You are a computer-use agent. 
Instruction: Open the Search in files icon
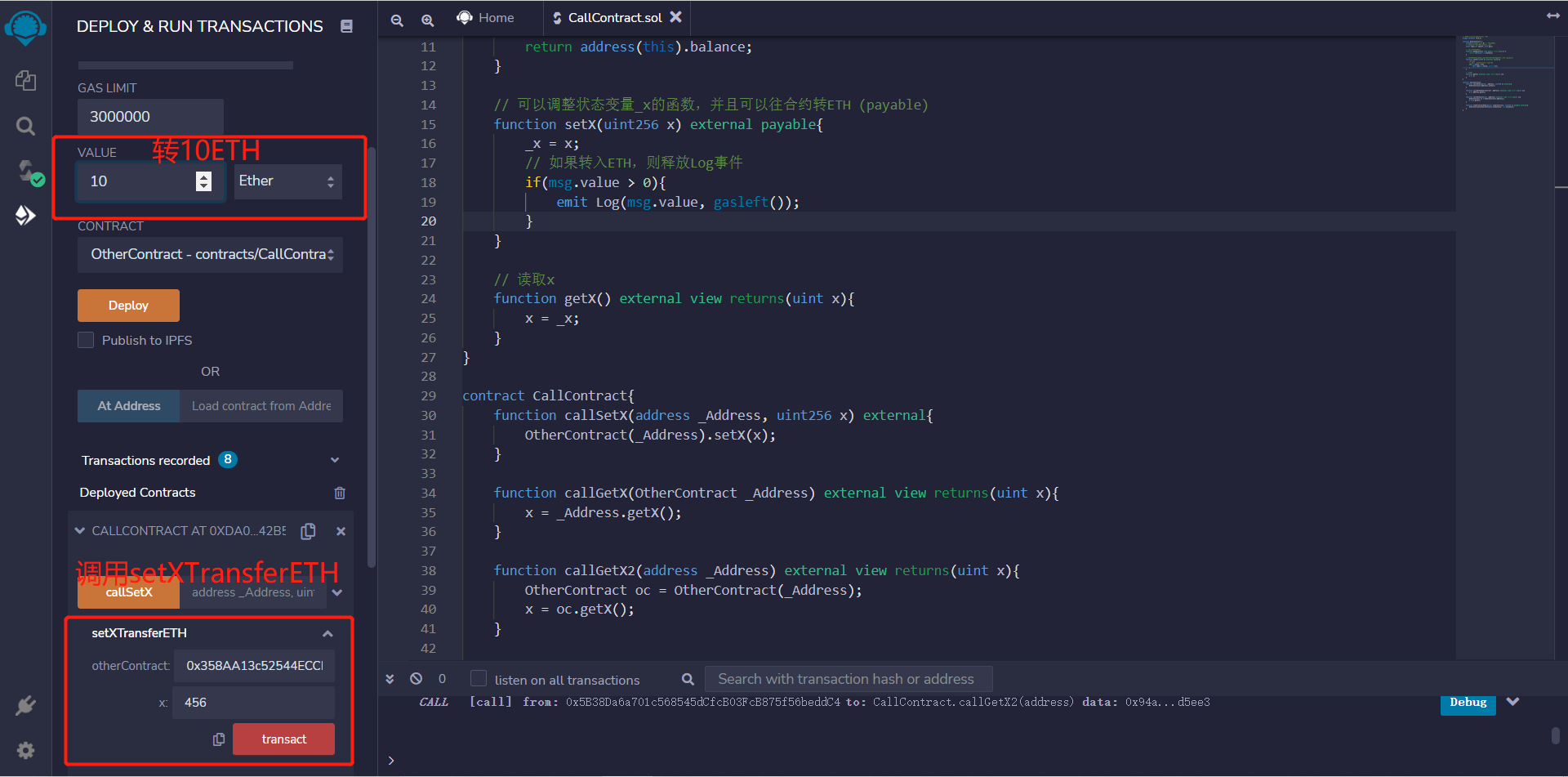(x=25, y=126)
